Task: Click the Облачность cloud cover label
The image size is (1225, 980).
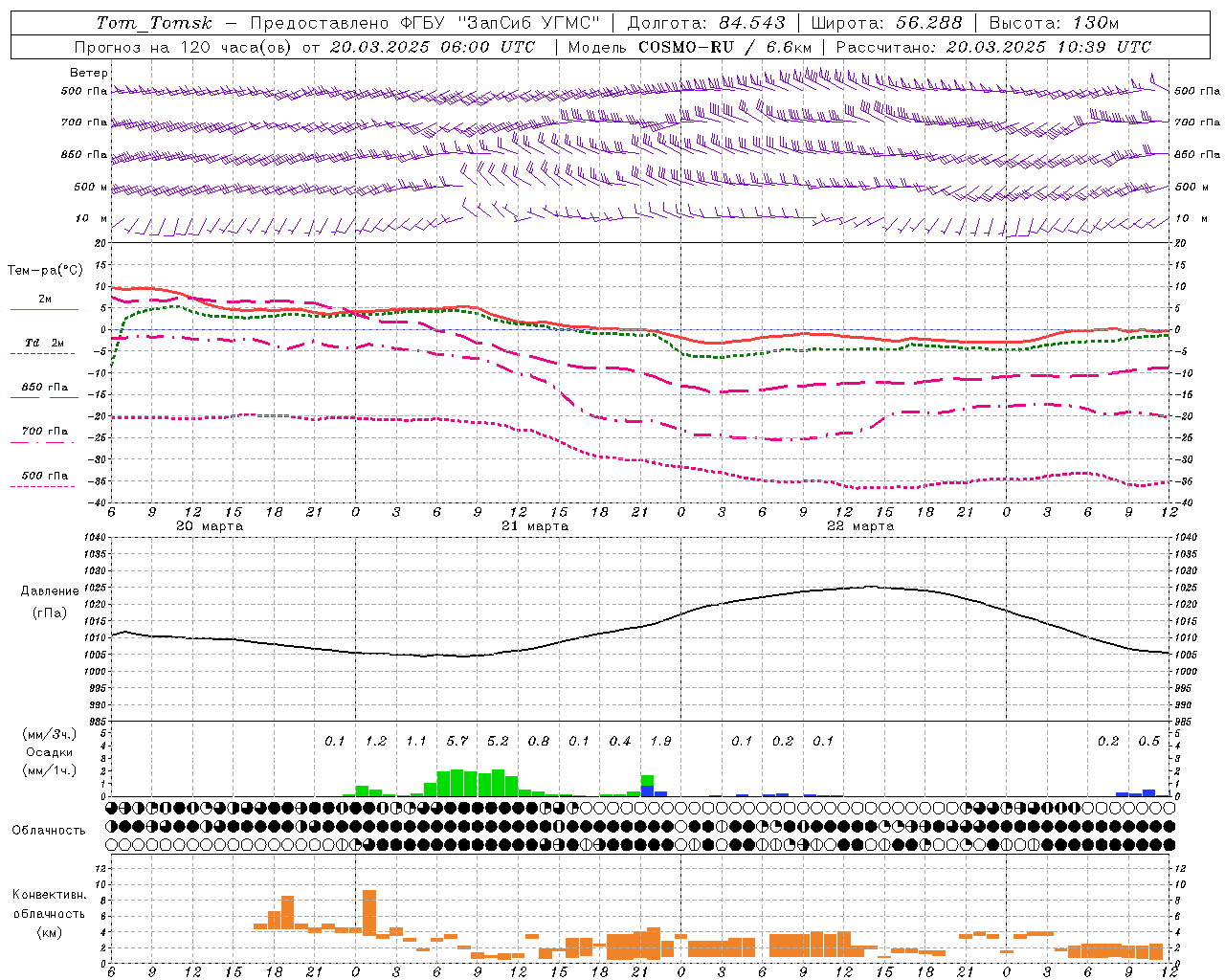Action: 49,831
